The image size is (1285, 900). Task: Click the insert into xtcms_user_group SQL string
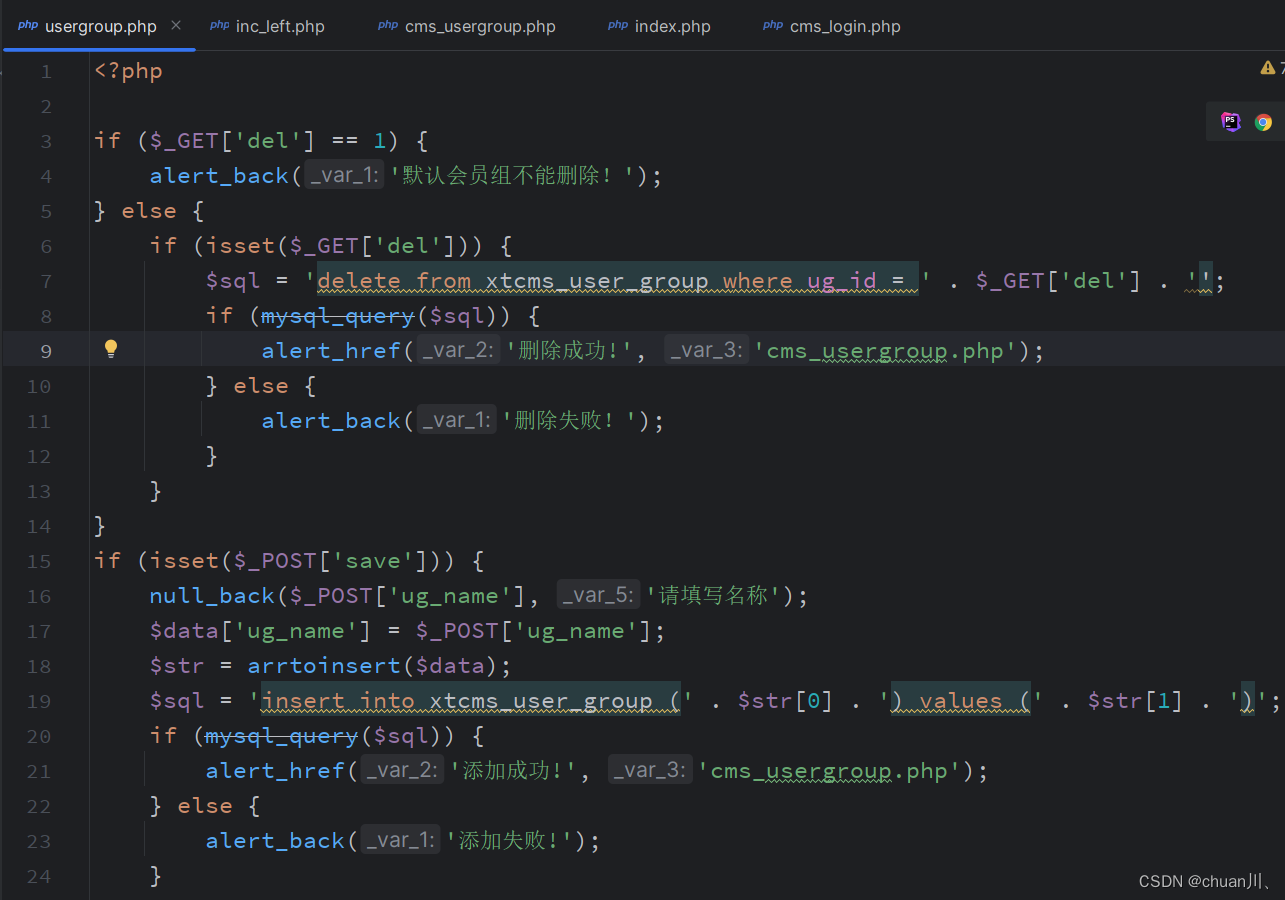point(471,701)
